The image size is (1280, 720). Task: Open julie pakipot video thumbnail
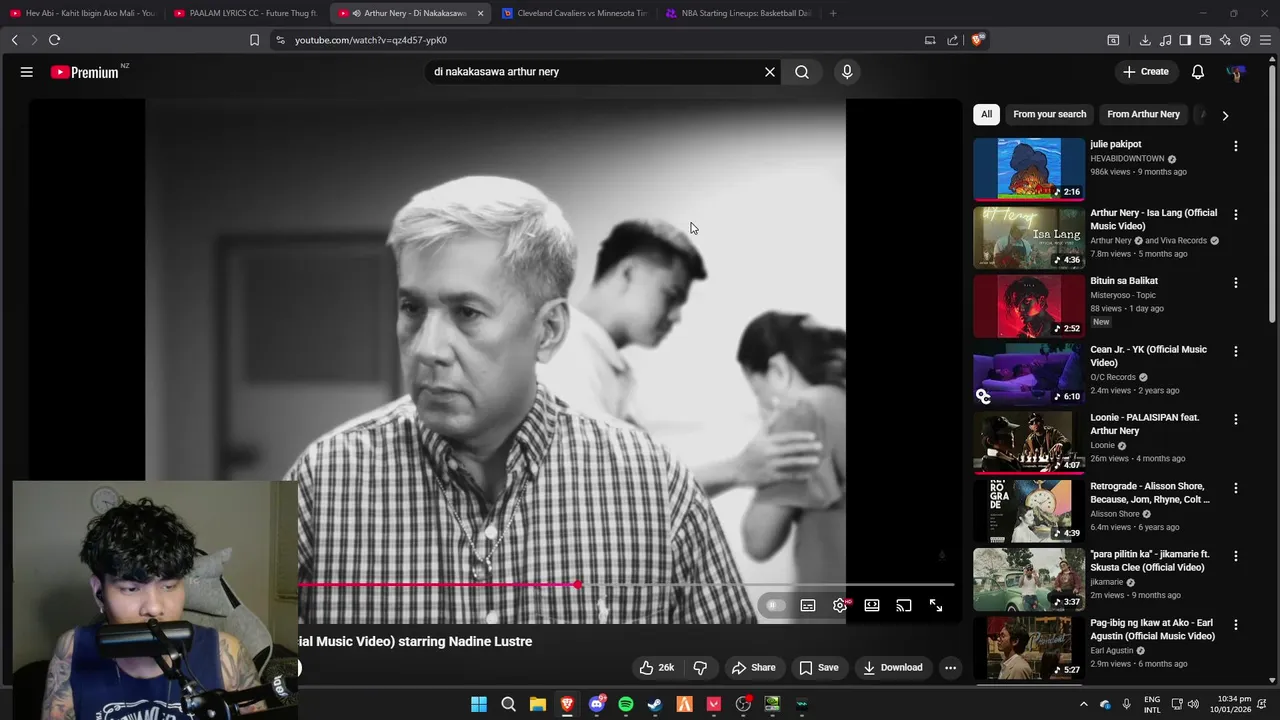pyautogui.click(x=1028, y=169)
